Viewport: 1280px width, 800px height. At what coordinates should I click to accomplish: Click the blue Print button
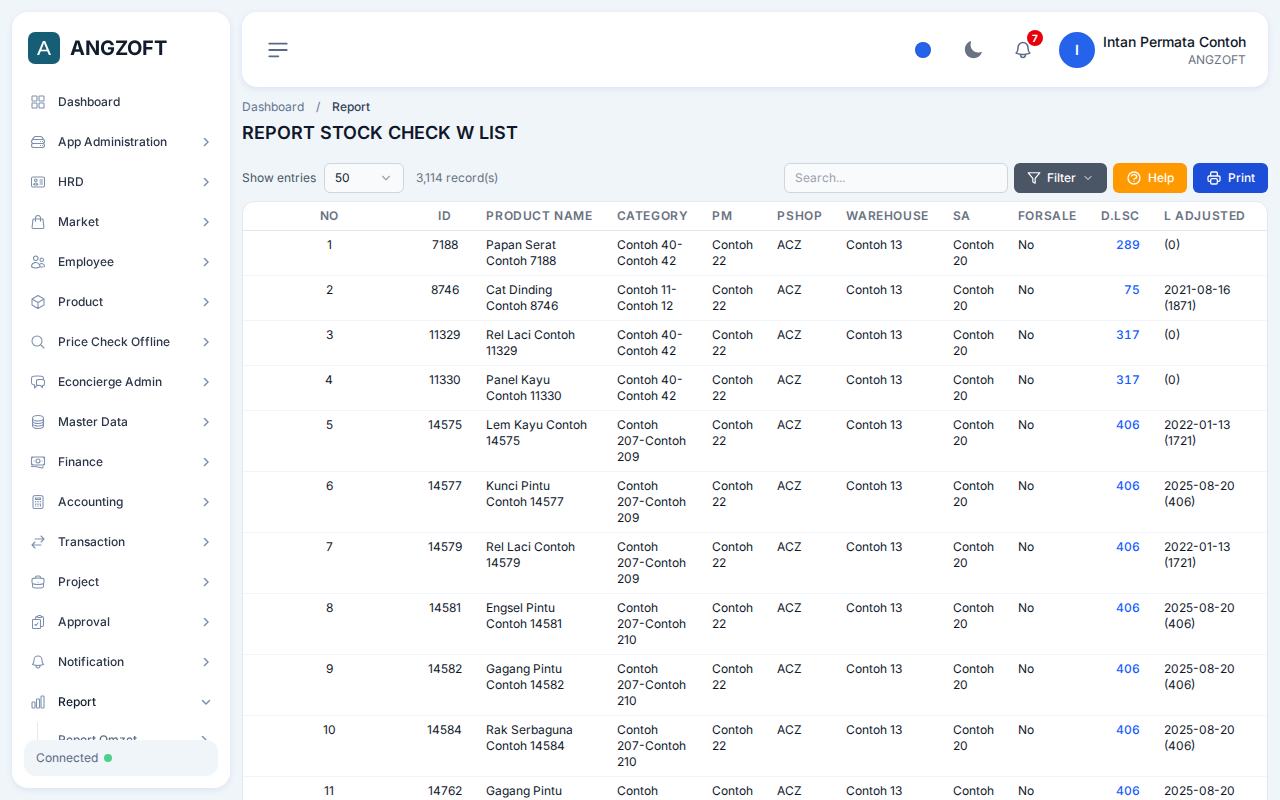click(1230, 178)
